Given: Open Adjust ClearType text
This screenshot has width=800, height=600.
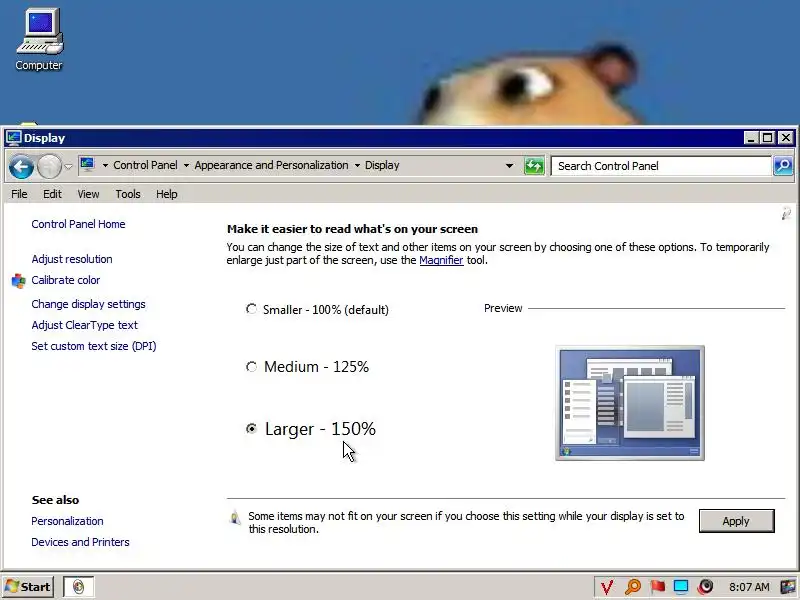Looking at the screenshot, I should point(85,325).
